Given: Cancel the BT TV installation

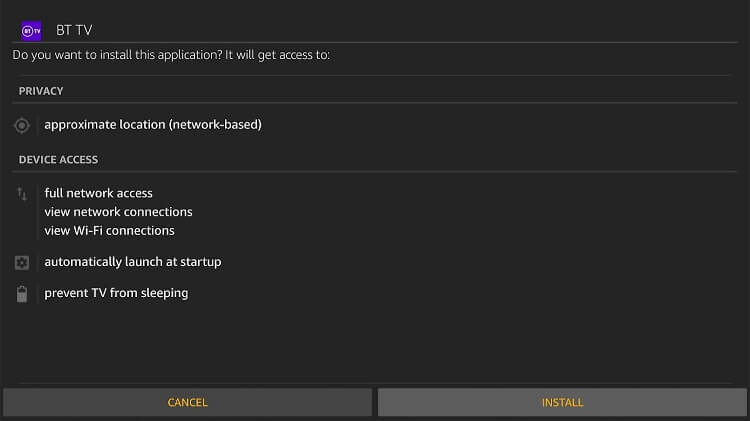Looking at the screenshot, I should click(x=188, y=402).
